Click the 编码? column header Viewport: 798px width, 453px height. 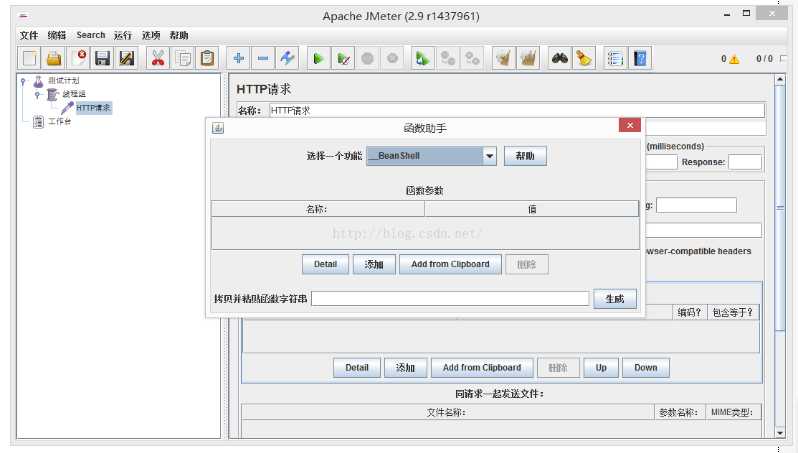click(689, 313)
